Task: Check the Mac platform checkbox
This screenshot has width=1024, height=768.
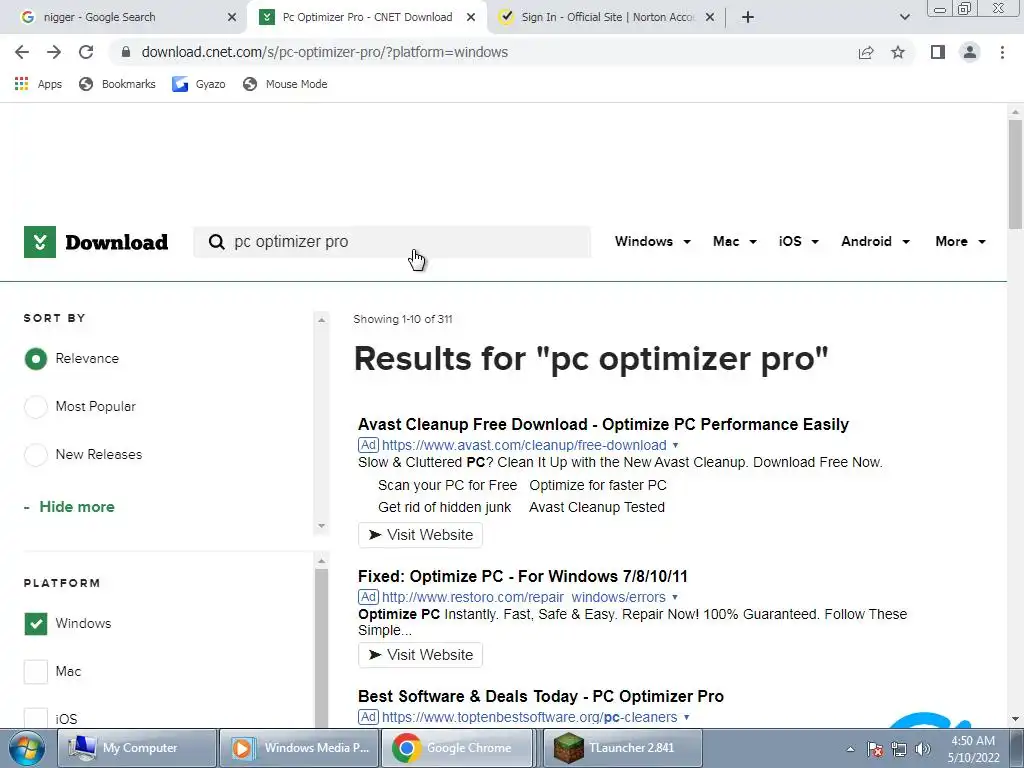Action: (36, 671)
